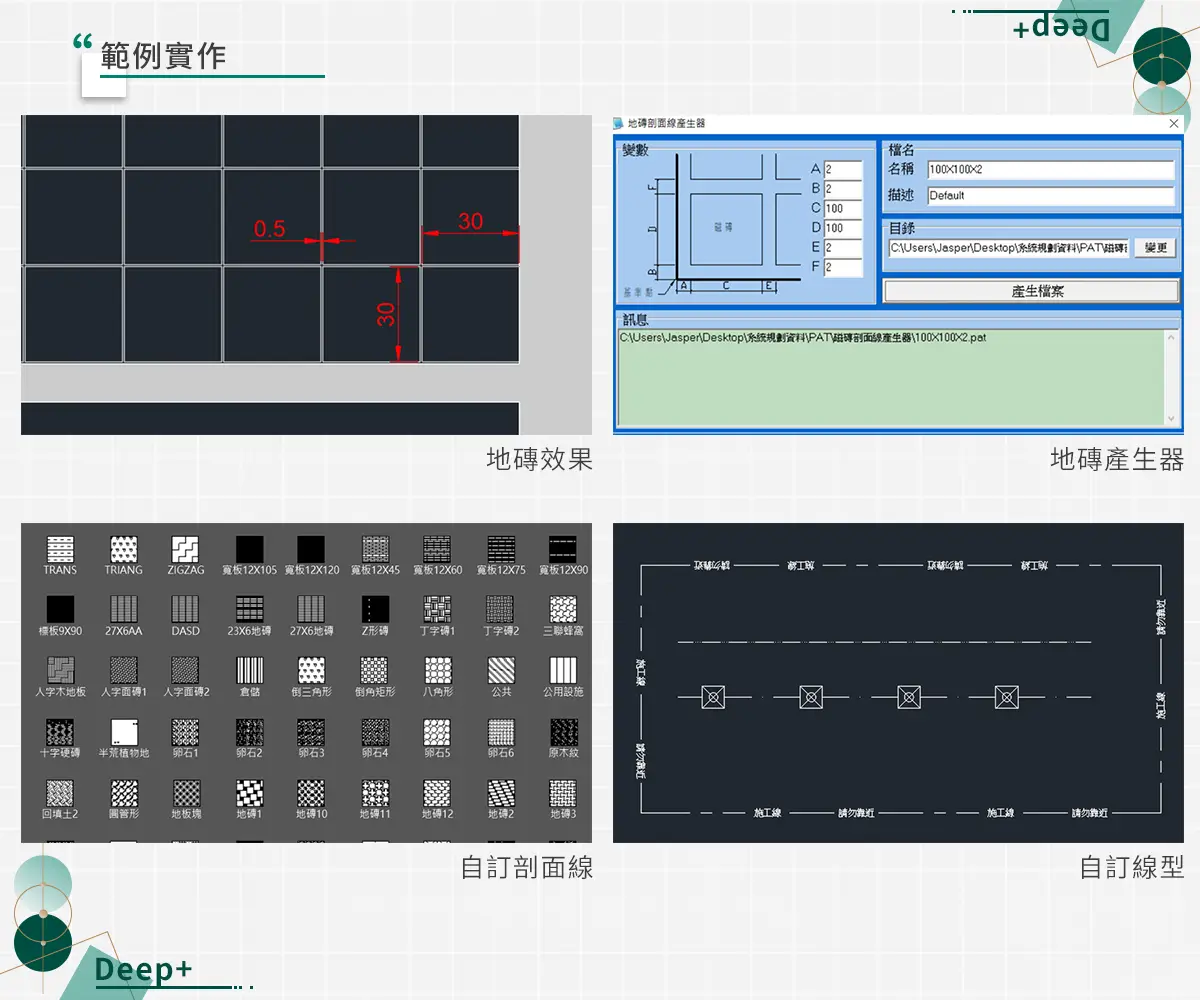Select the ZIGZAG hatch pattern swatch
The height and width of the screenshot is (1000, 1200).
click(185, 549)
